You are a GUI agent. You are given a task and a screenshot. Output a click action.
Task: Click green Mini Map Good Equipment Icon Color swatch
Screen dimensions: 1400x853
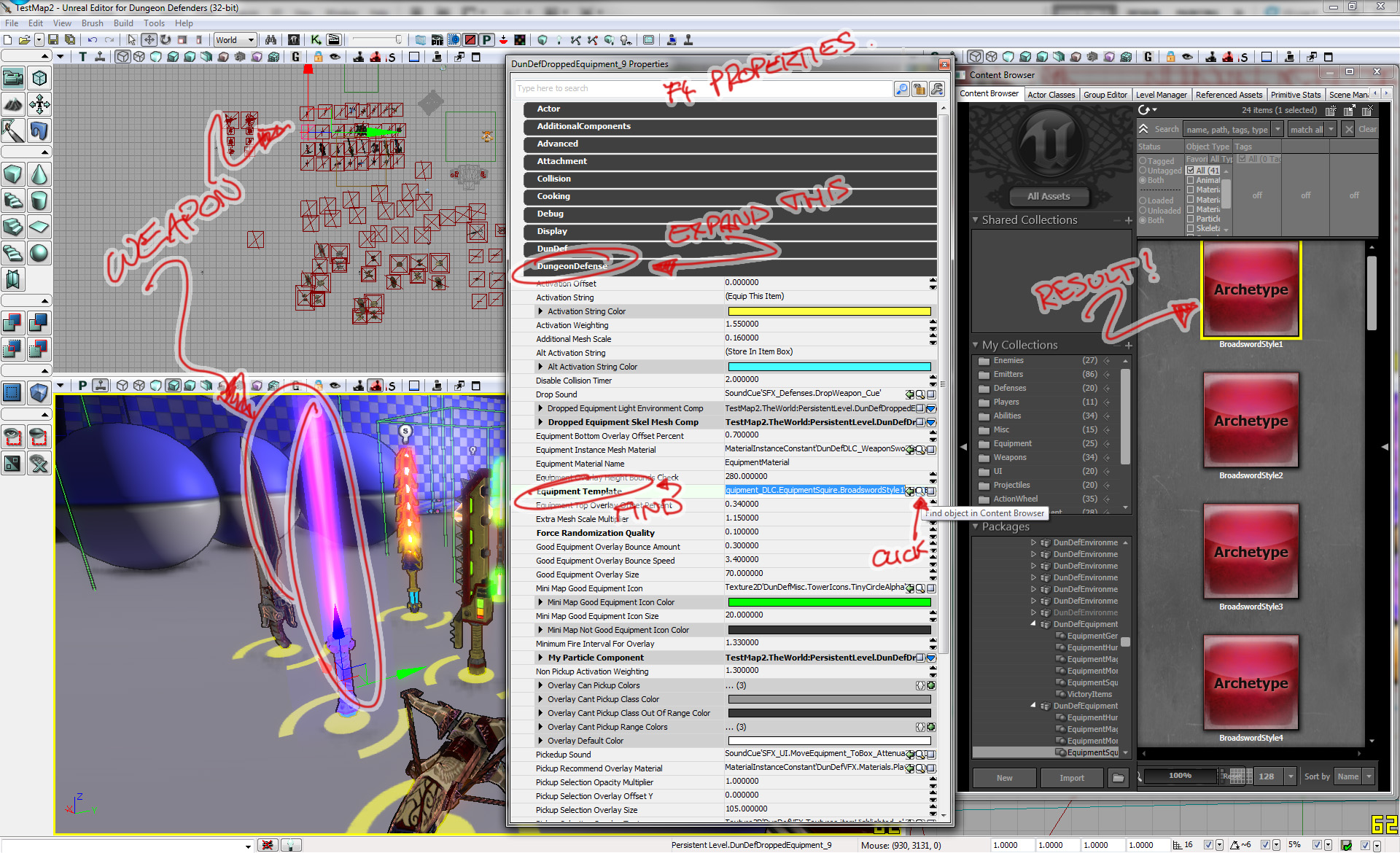(x=829, y=602)
